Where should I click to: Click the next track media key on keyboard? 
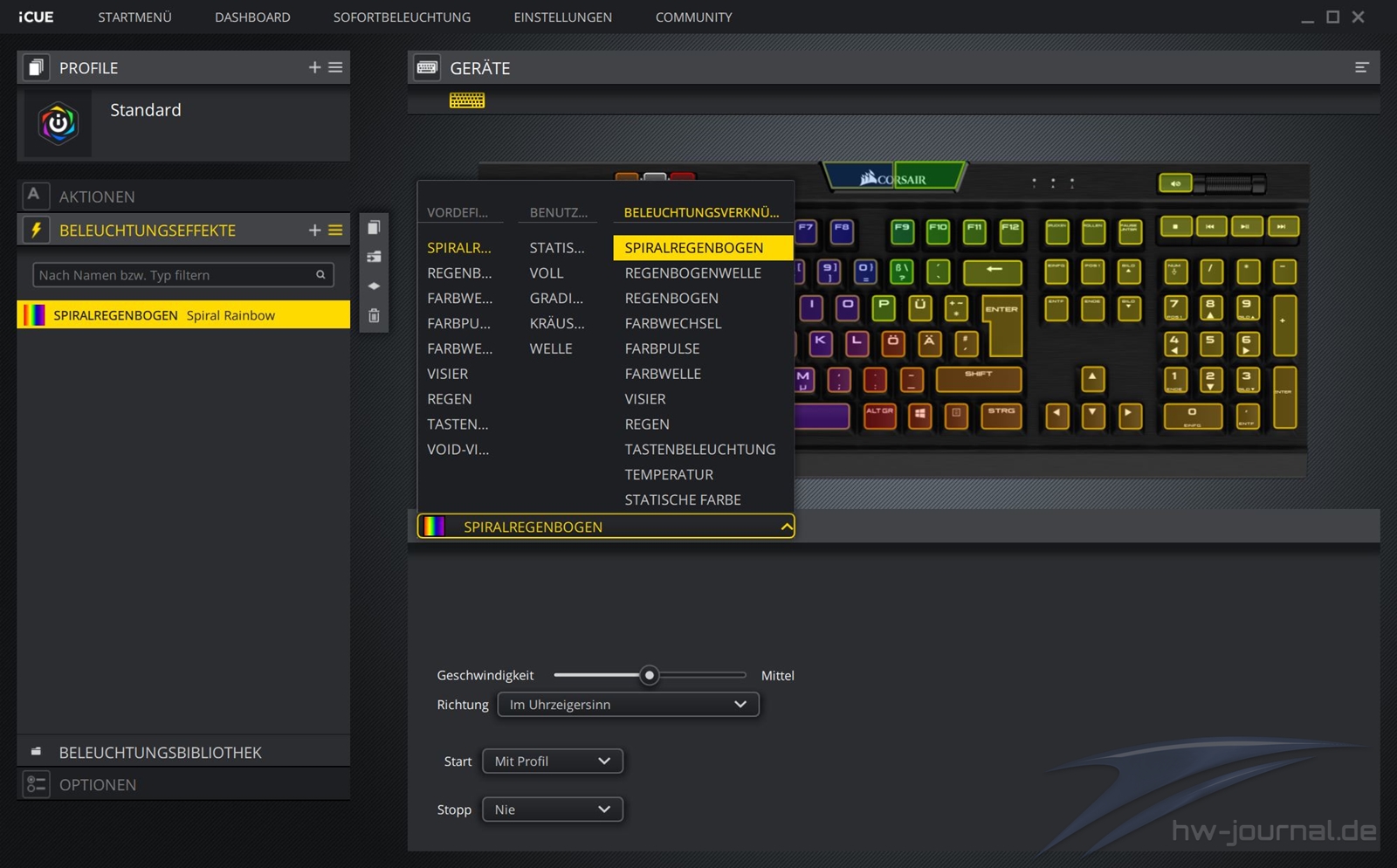tap(1282, 227)
